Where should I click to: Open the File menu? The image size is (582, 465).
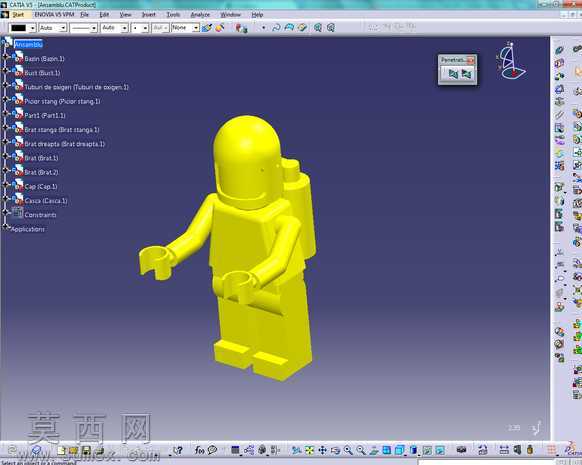pos(85,14)
